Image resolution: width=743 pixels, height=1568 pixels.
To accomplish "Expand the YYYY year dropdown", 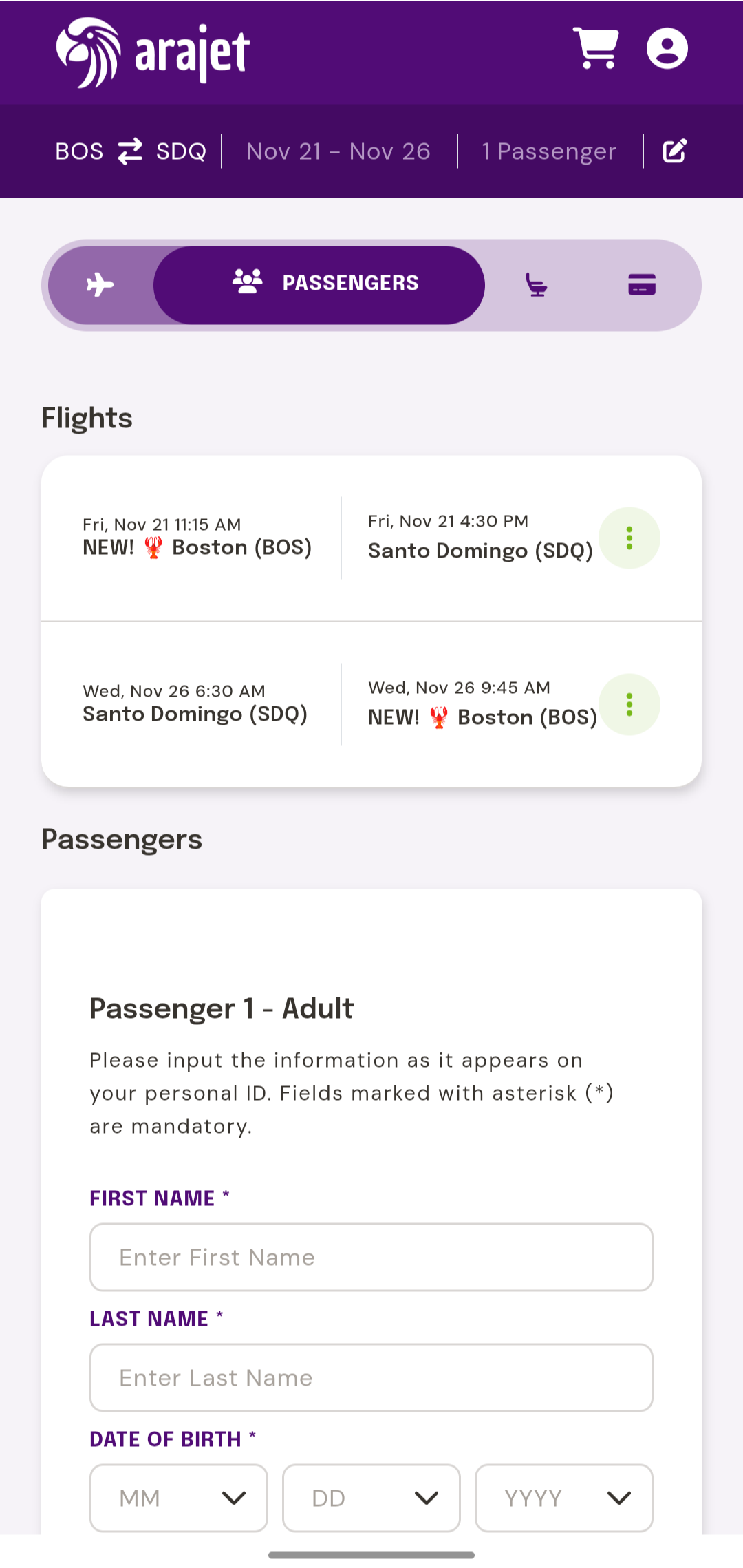I will tap(564, 1498).
